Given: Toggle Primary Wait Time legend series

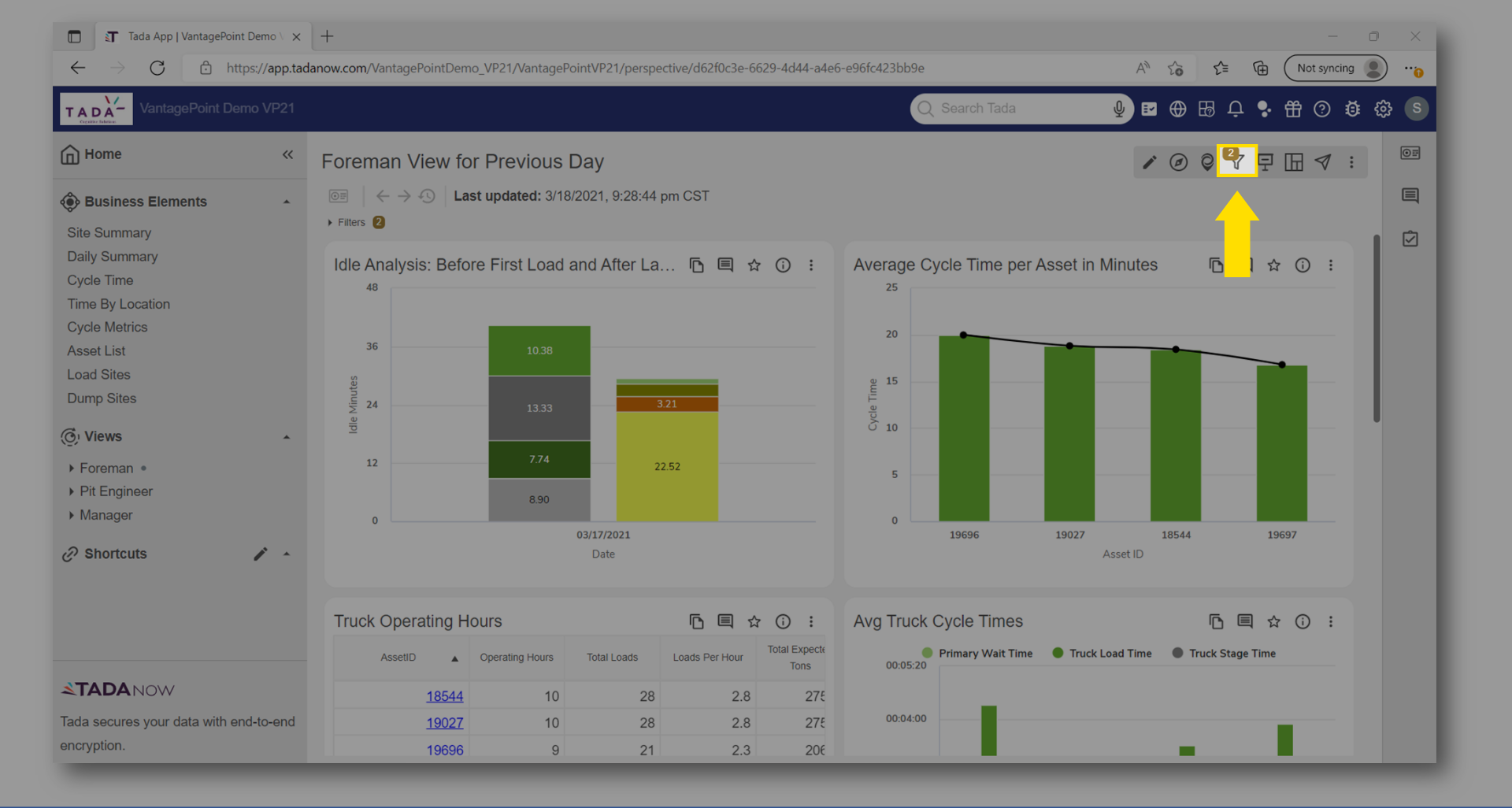Looking at the screenshot, I should (976, 654).
